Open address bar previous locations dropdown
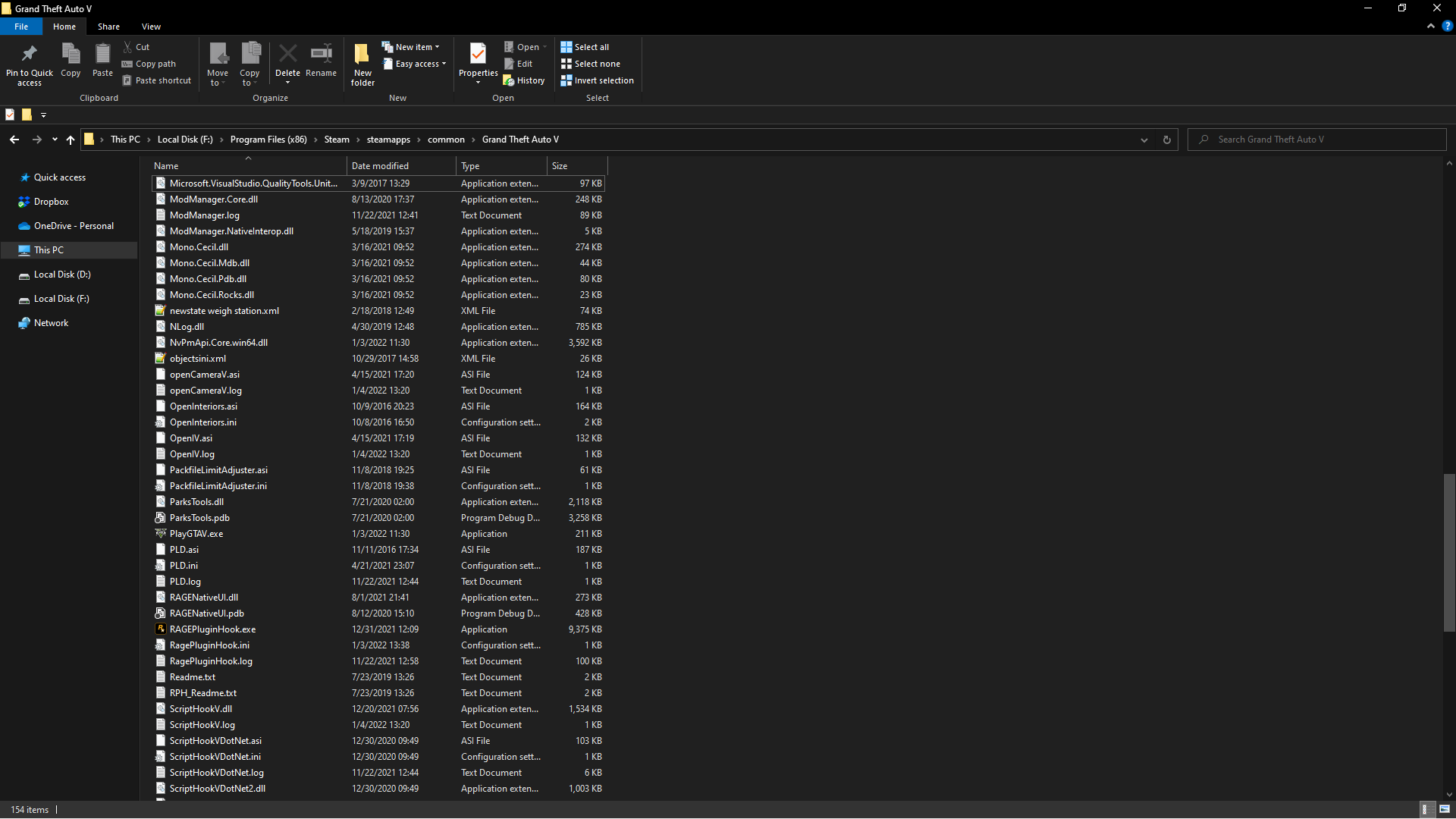 point(1144,140)
